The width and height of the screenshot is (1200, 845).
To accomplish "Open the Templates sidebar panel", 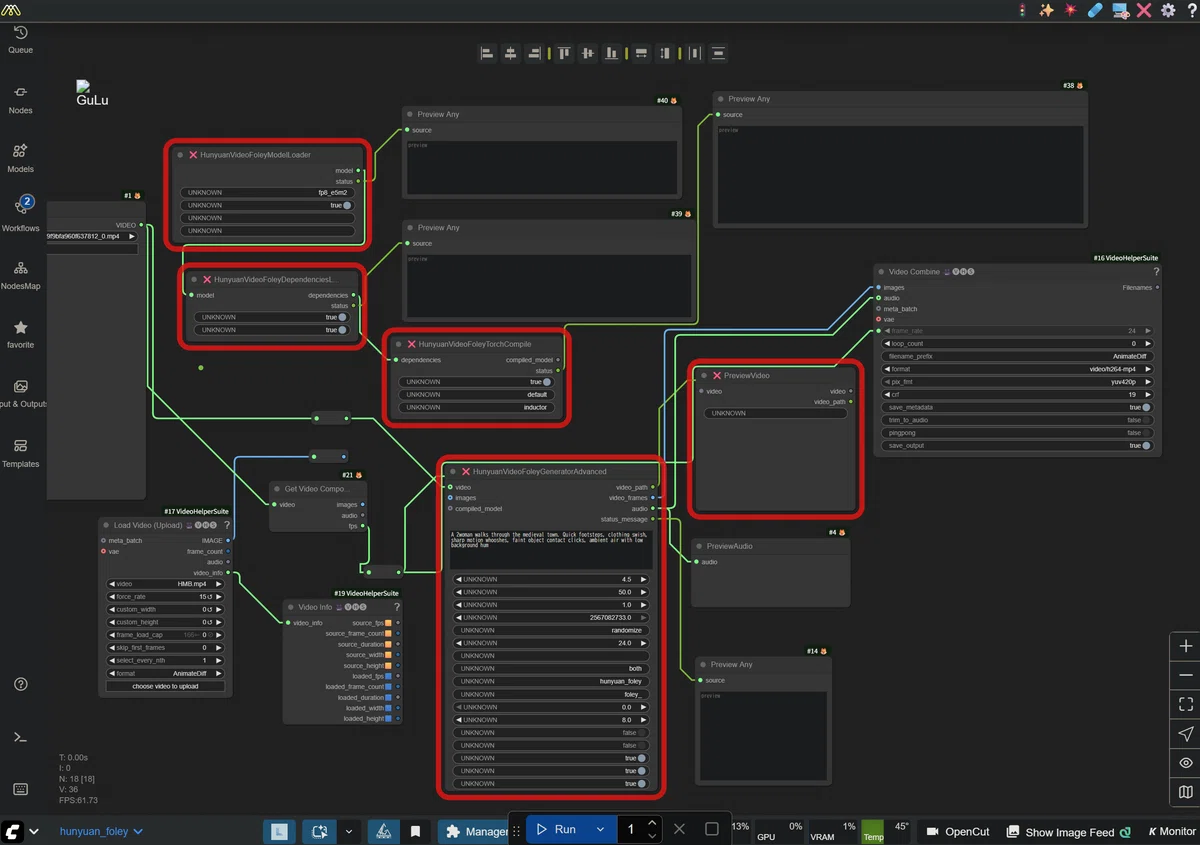I will point(20,452).
